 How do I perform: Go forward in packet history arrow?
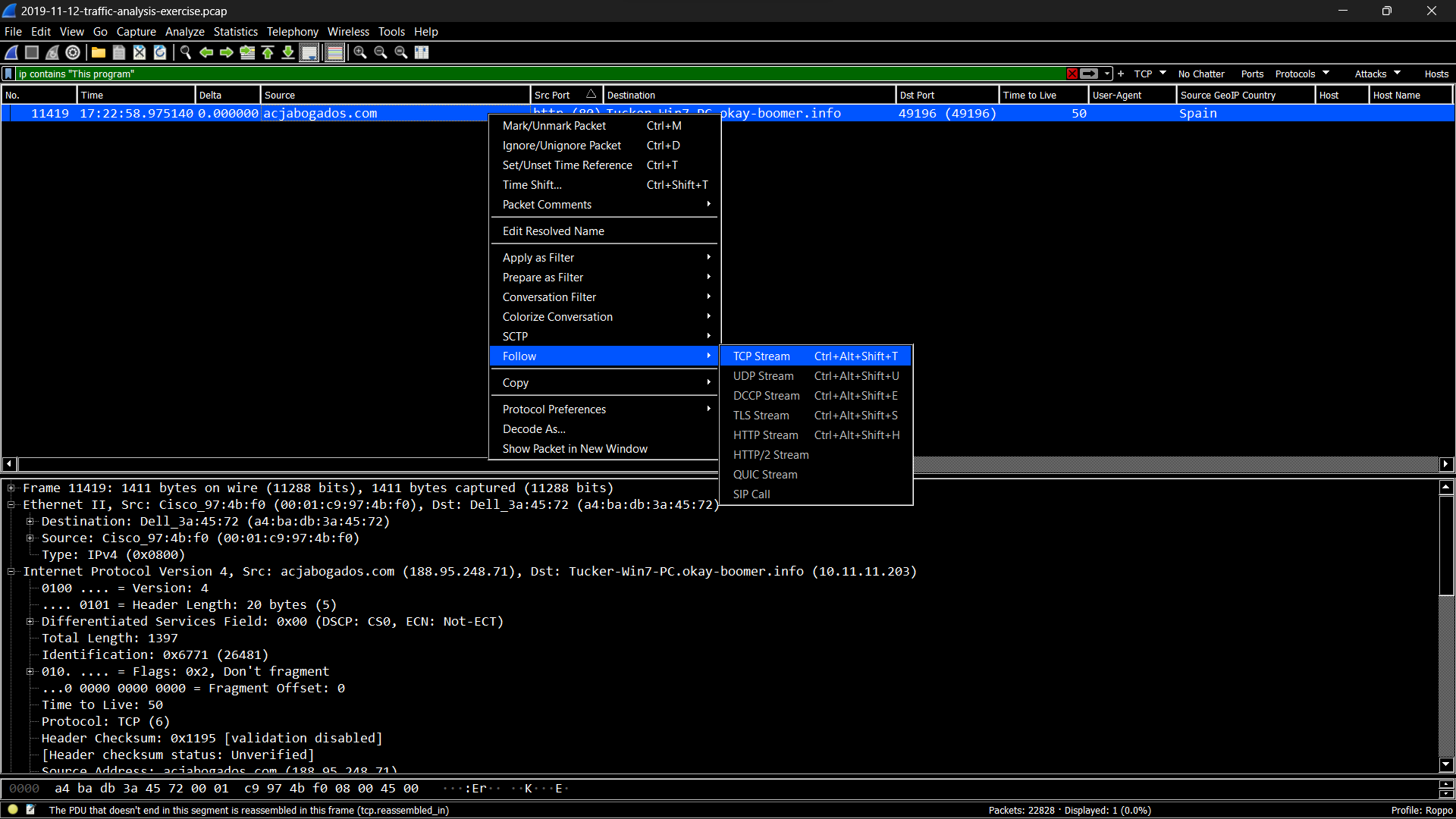pyautogui.click(x=227, y=52)
